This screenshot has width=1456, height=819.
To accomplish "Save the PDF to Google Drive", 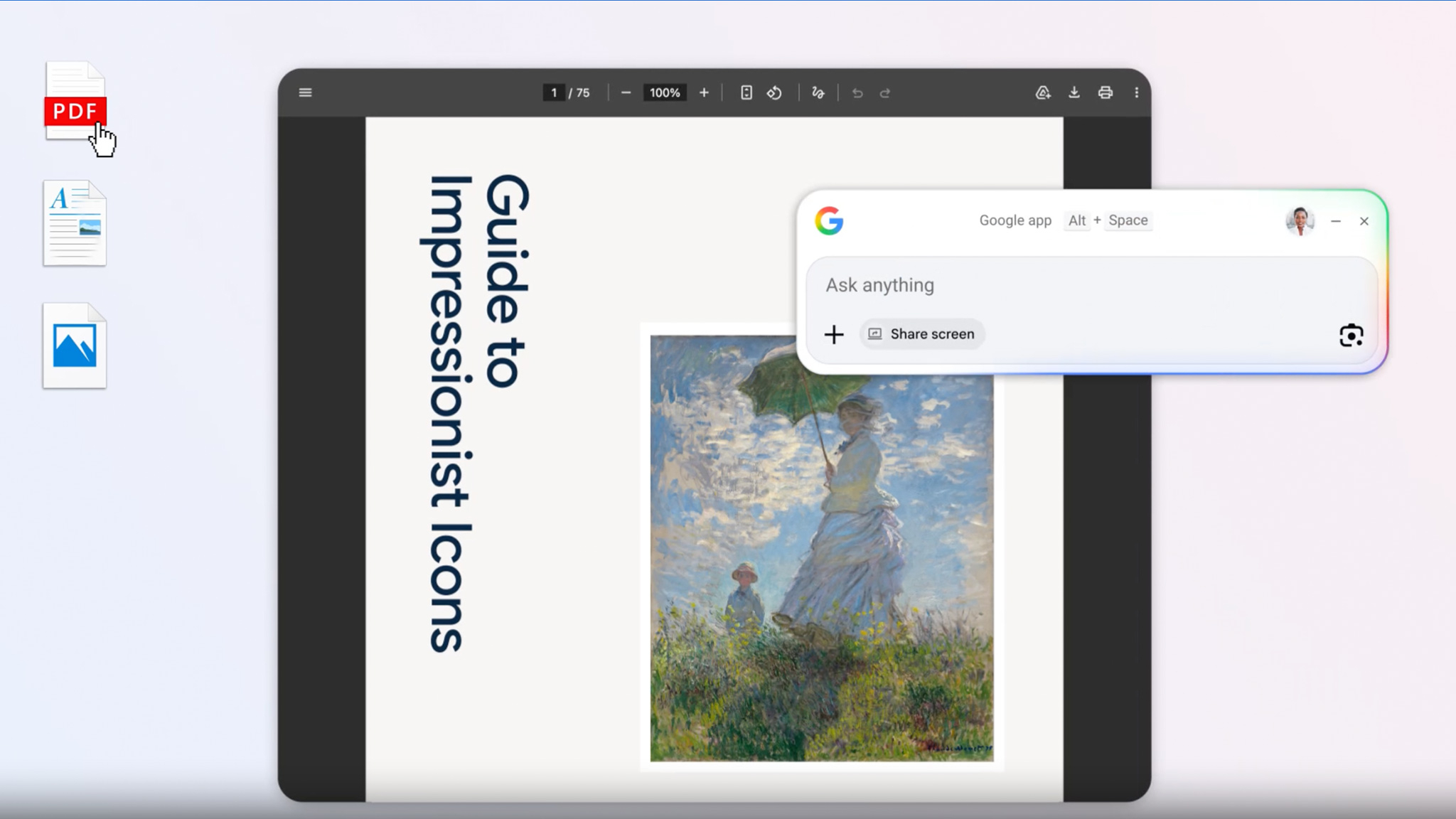I will (1043, 92).
